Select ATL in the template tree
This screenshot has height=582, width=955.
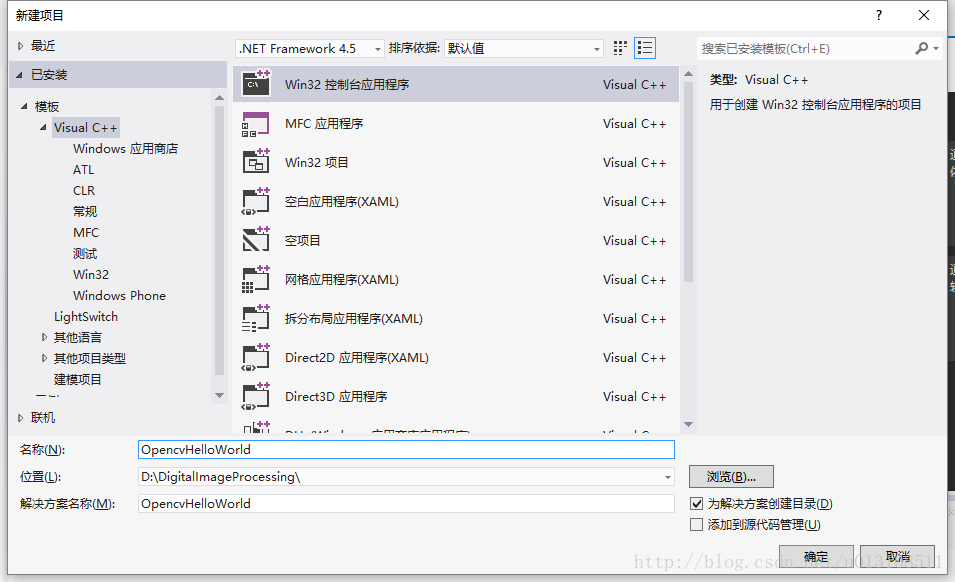[83, 169]
